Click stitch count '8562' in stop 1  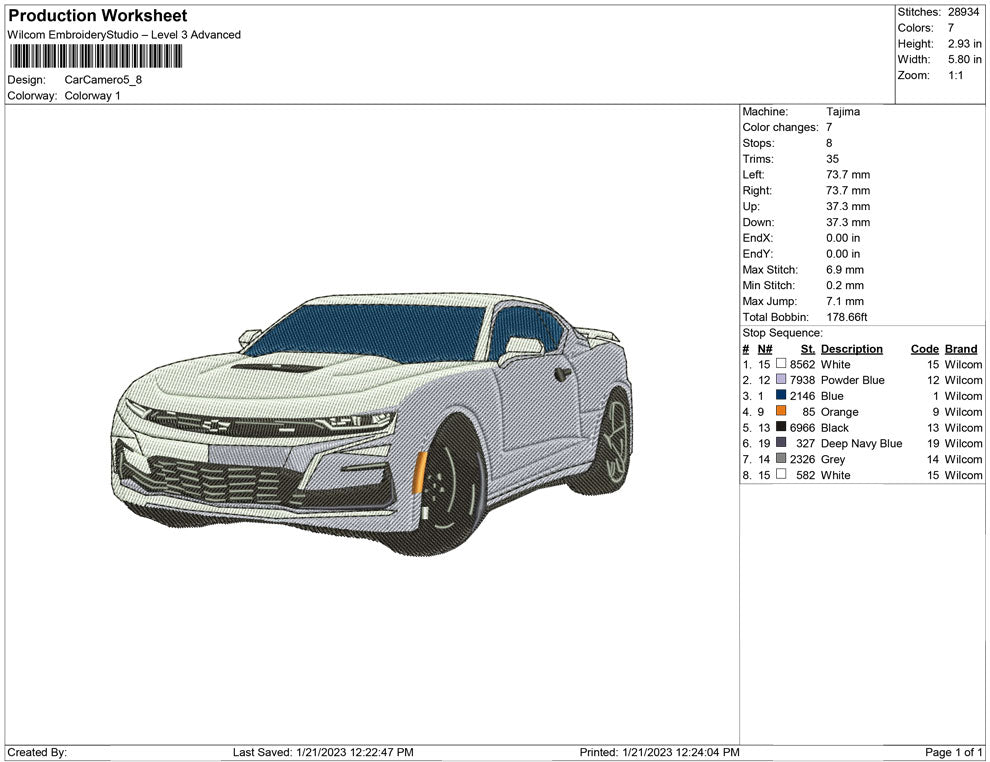[x=802, y=364]
